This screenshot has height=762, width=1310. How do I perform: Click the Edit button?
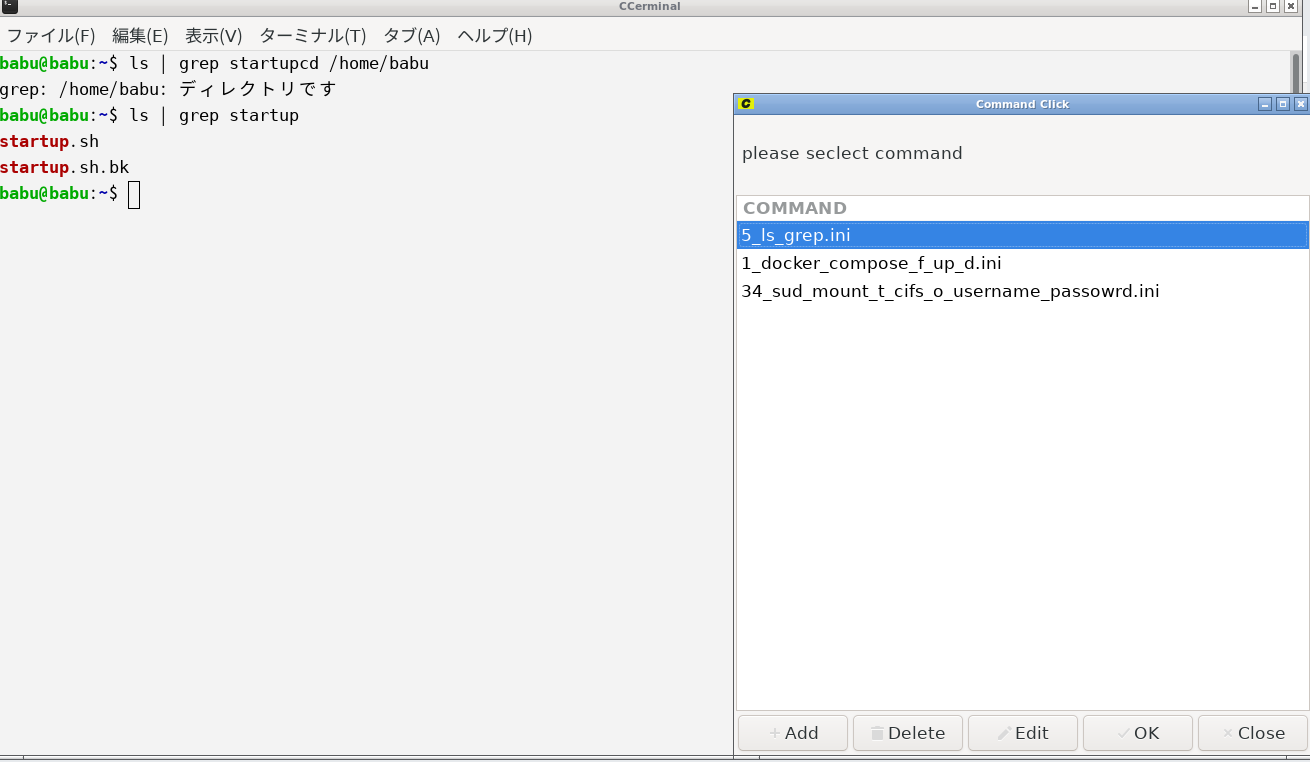click(x=1022, y=733)
